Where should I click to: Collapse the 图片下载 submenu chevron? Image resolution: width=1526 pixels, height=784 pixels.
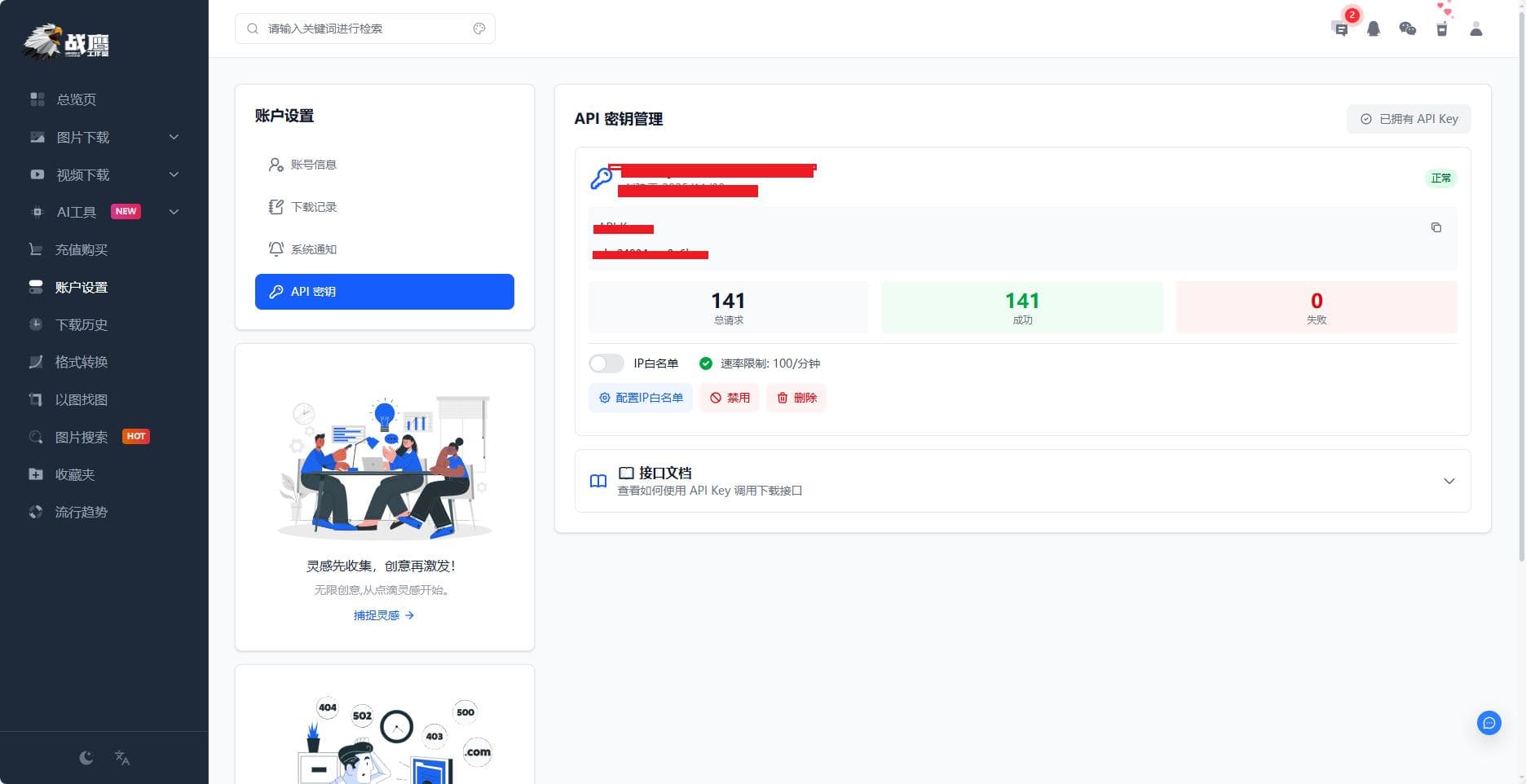(173, 137)
